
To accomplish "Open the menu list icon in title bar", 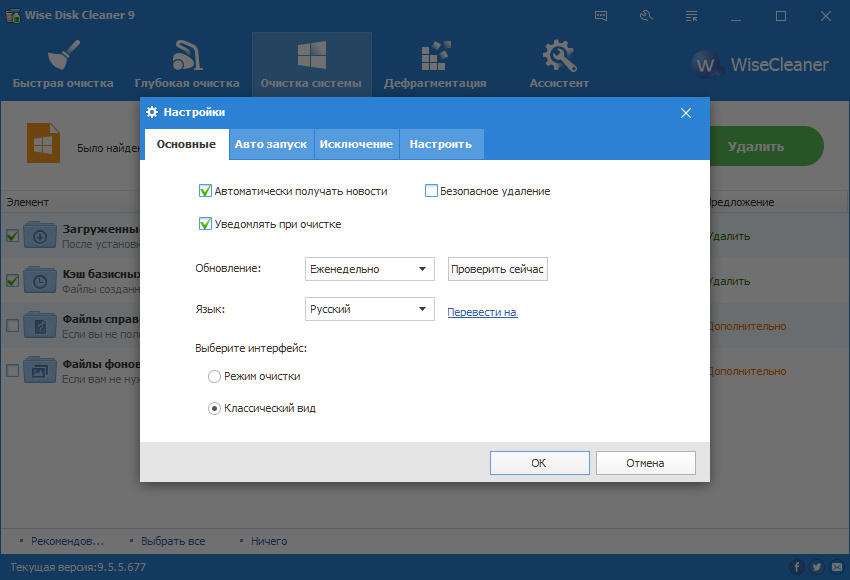I will tap(691, 16).
